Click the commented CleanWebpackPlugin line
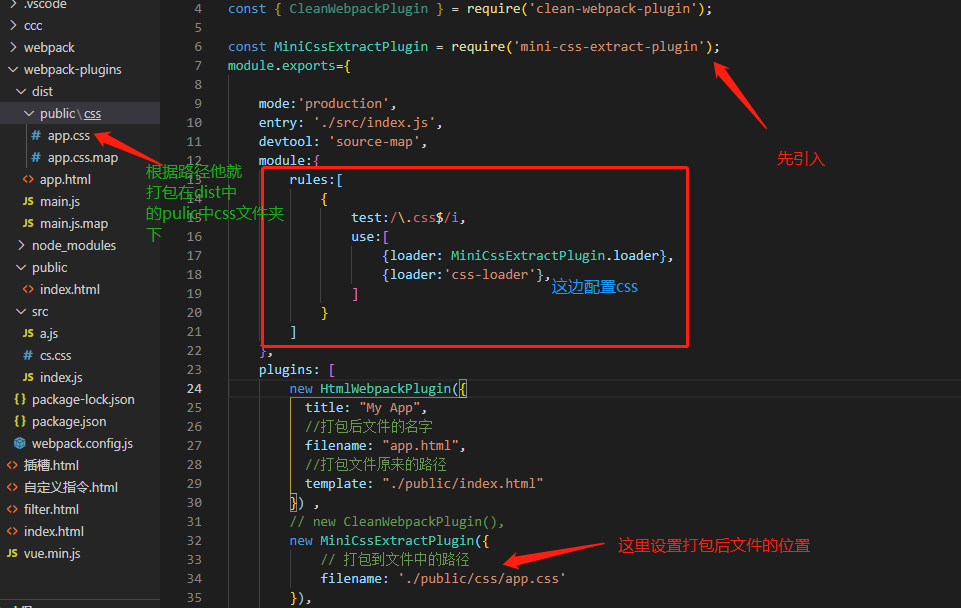This screenshot has height=608, width=961. 397,522
